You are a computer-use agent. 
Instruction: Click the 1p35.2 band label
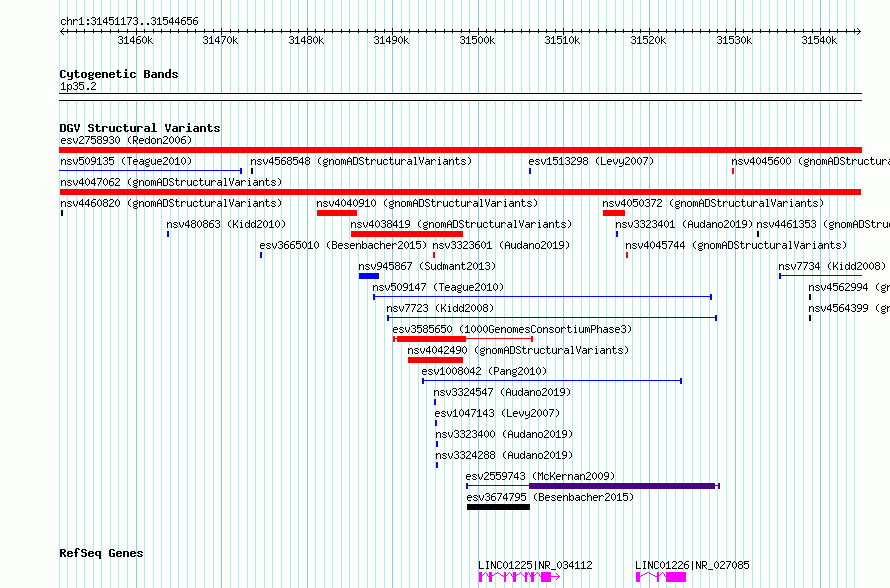[78, 86]
